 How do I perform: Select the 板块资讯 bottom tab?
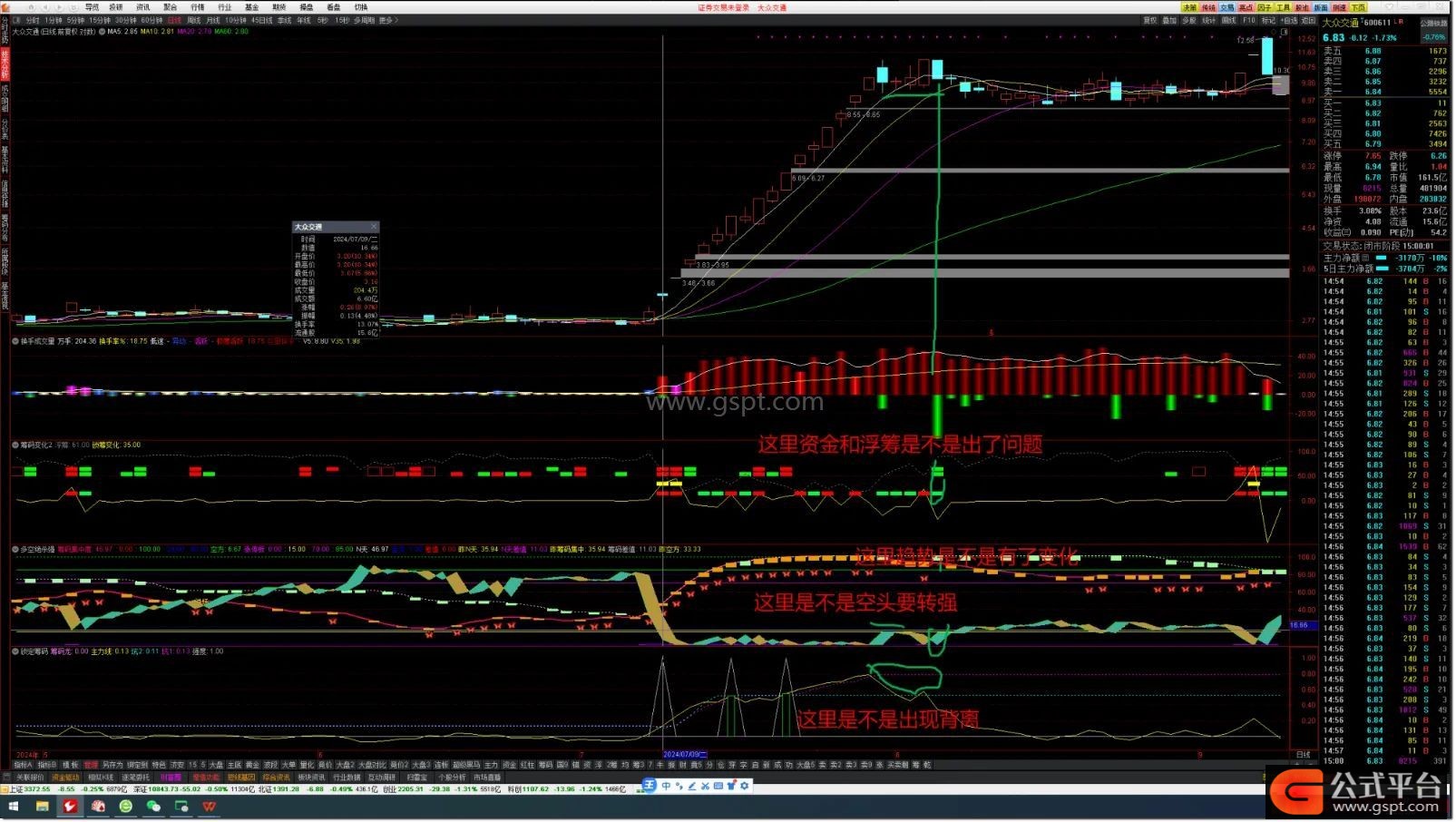pos(311,778)
